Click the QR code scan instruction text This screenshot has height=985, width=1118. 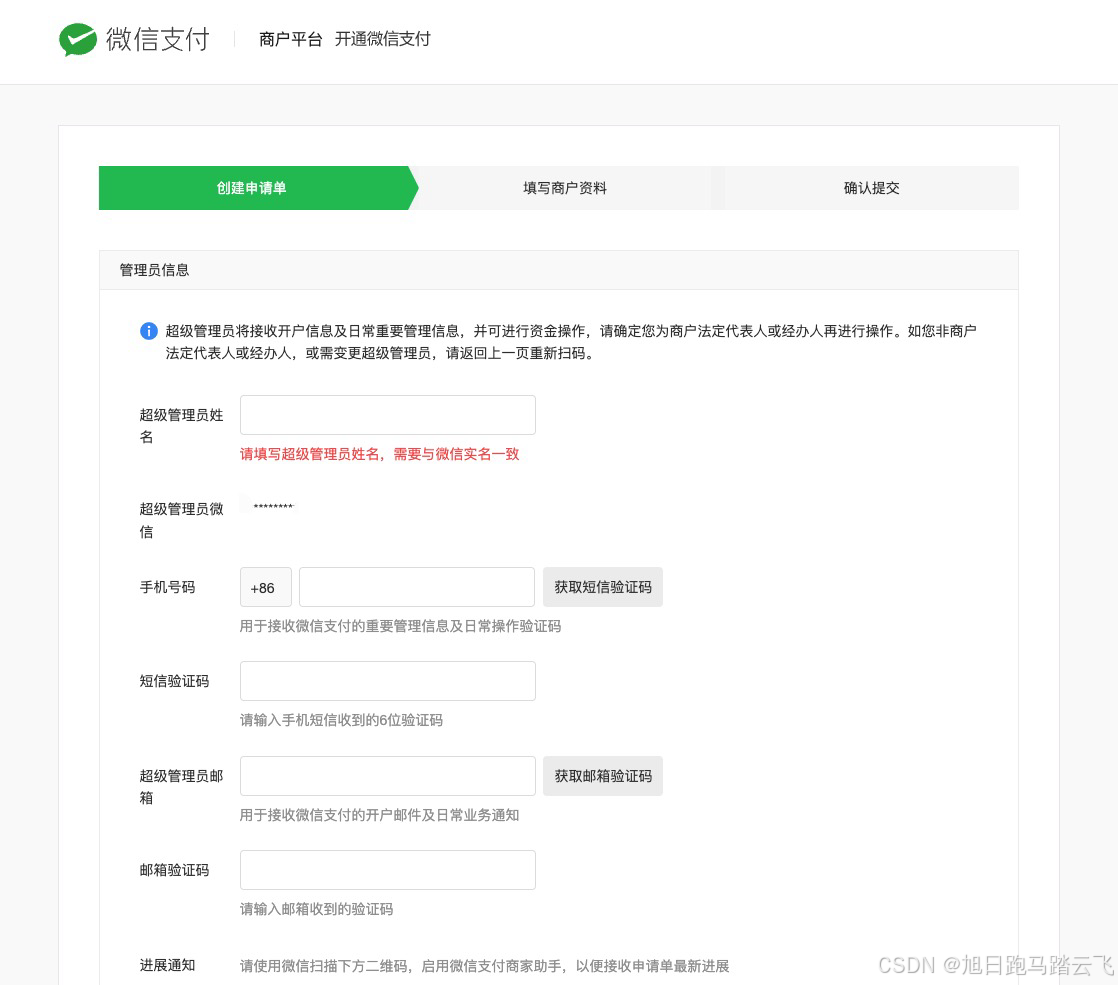click(485, 966)
